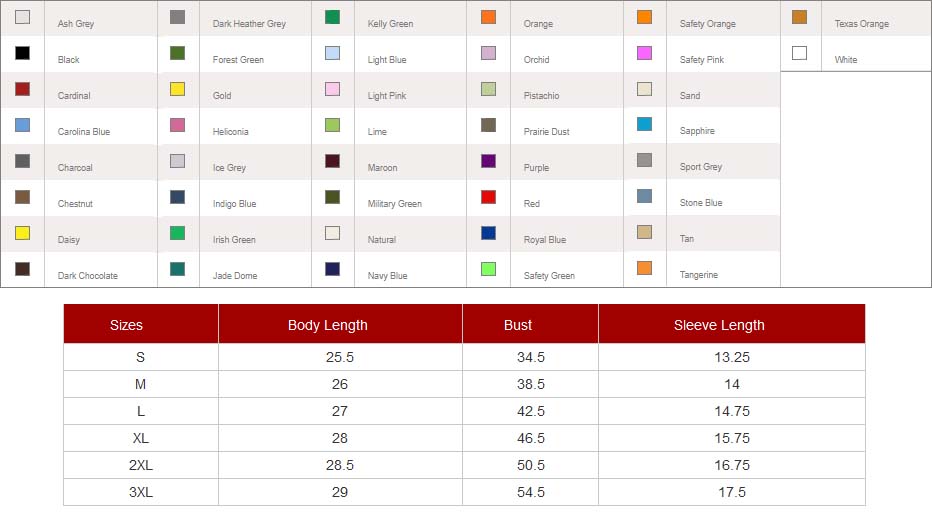Screen dimensions: 932x515
Task: Choose the Royal Blue swatch
Action: [488, 233]
